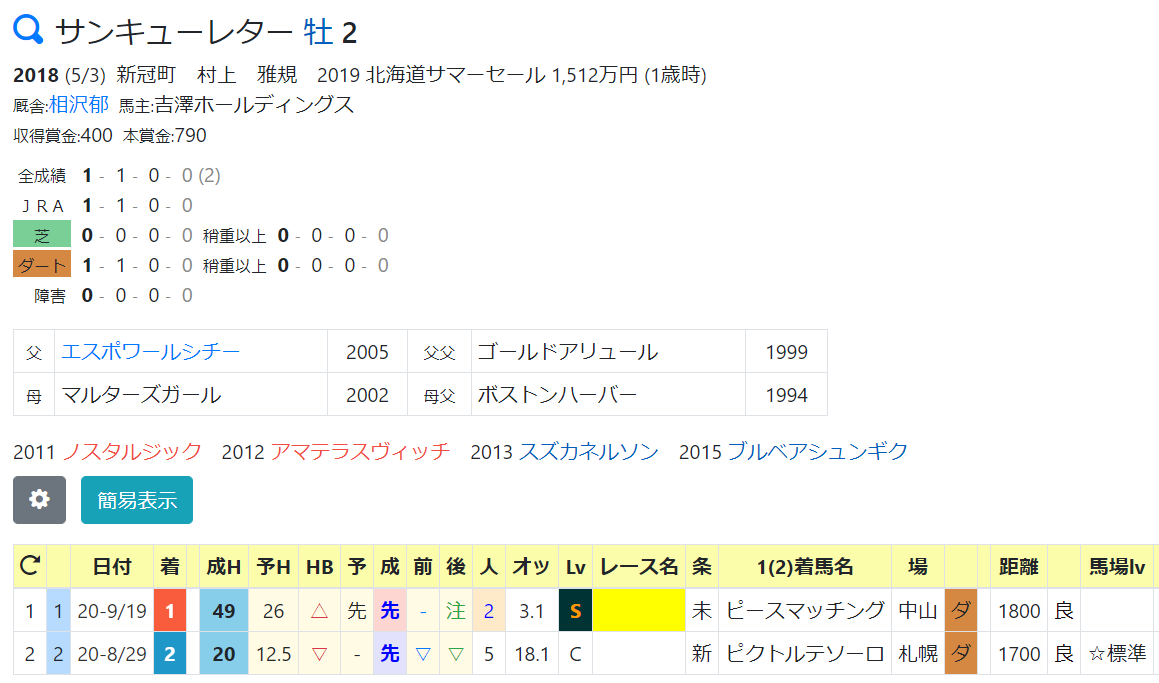Open trainer link 相沢郁
1159x683 pixels.
point(78,105)
